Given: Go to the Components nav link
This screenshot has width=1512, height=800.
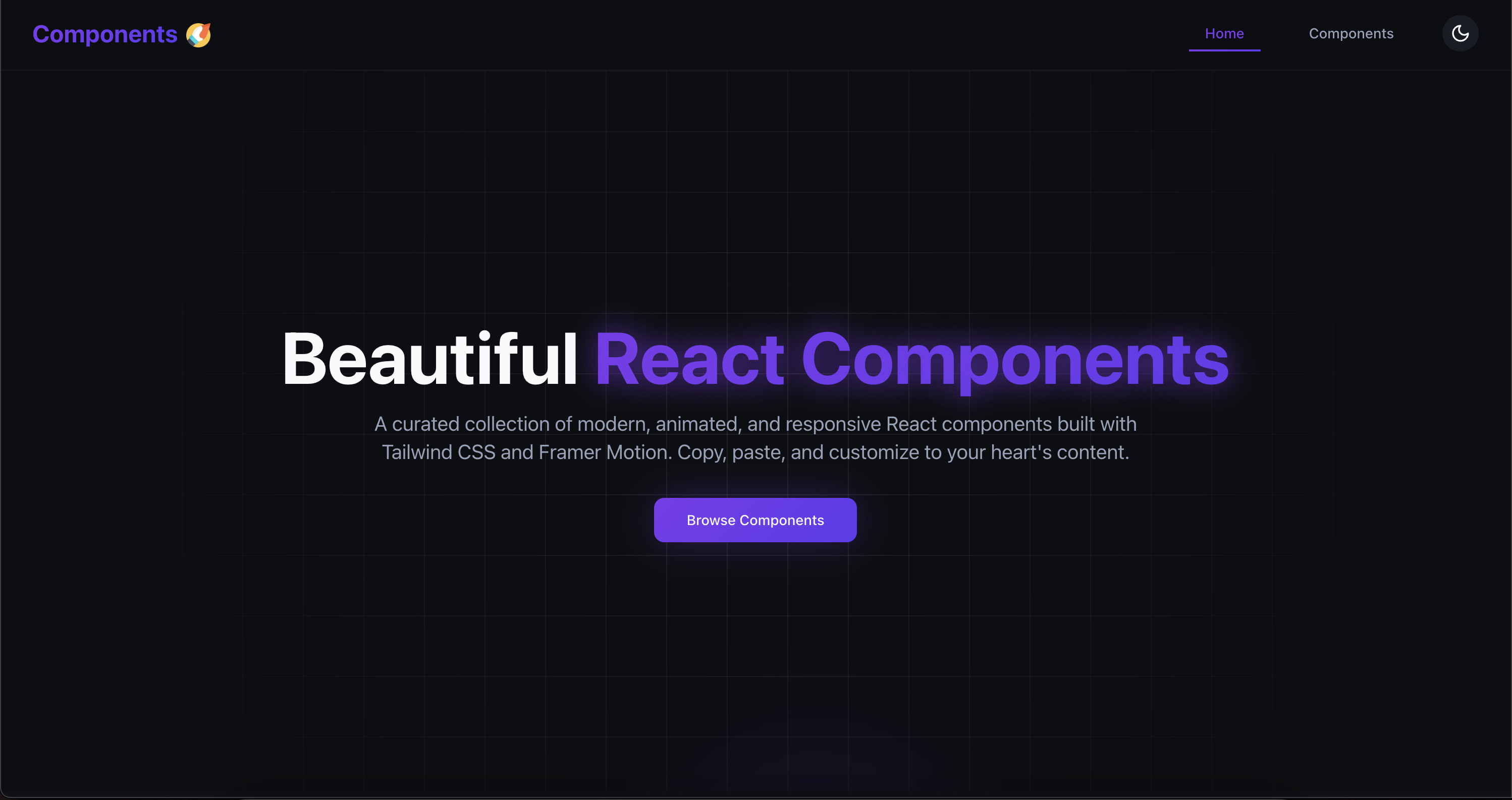Looking at the screenshot, I should 1351,33.
